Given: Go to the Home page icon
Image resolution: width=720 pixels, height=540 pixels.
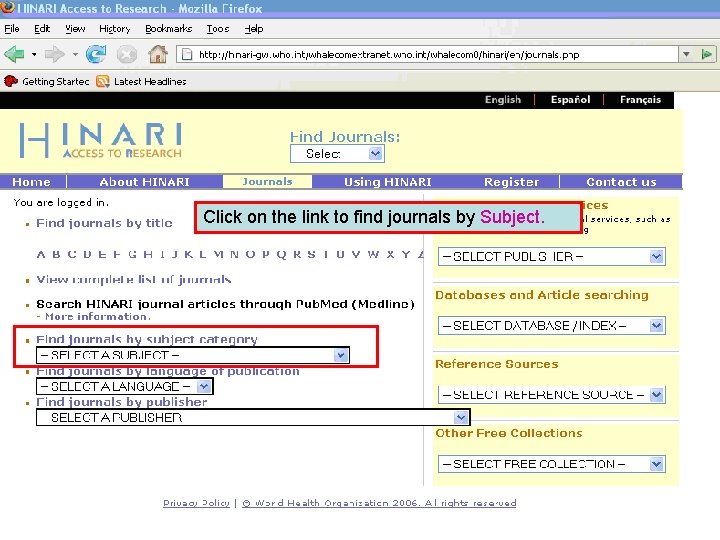Looking at the screenshot, I should [158, 54].
